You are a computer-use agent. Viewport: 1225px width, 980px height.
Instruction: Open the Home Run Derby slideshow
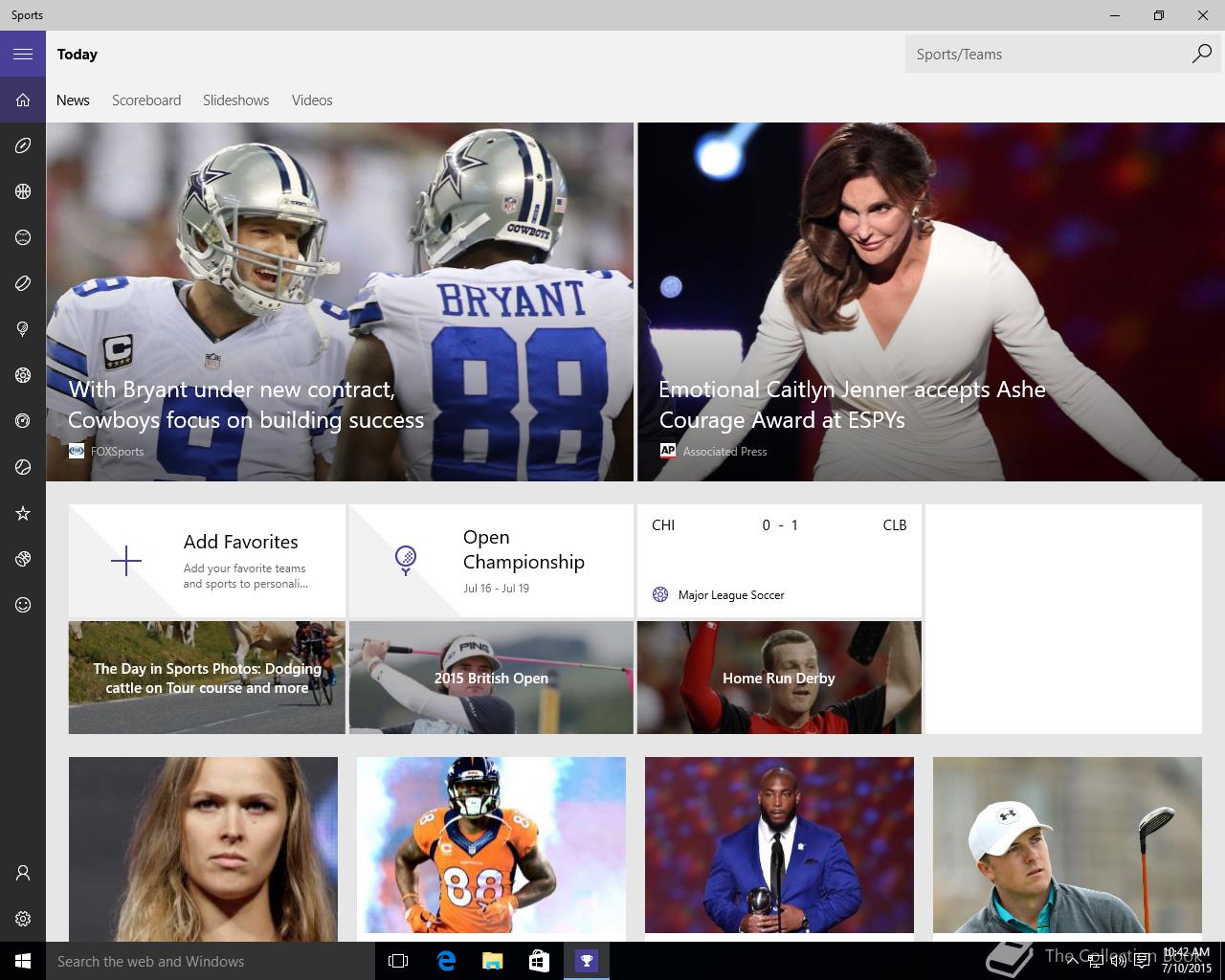click(779, 678)
